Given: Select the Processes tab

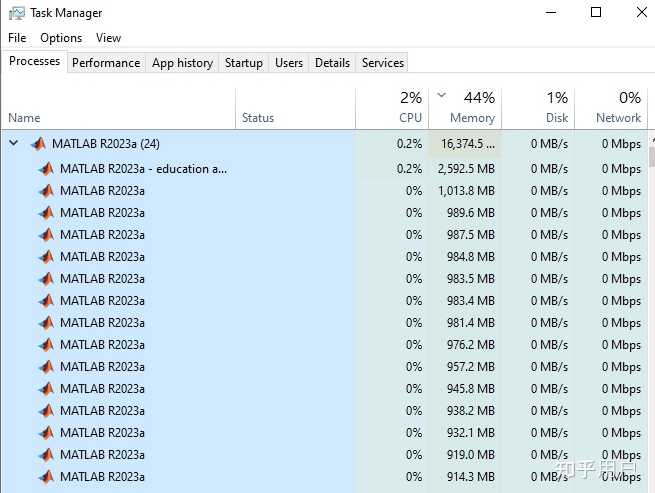Looking at the screenshot, I should 34,61.
